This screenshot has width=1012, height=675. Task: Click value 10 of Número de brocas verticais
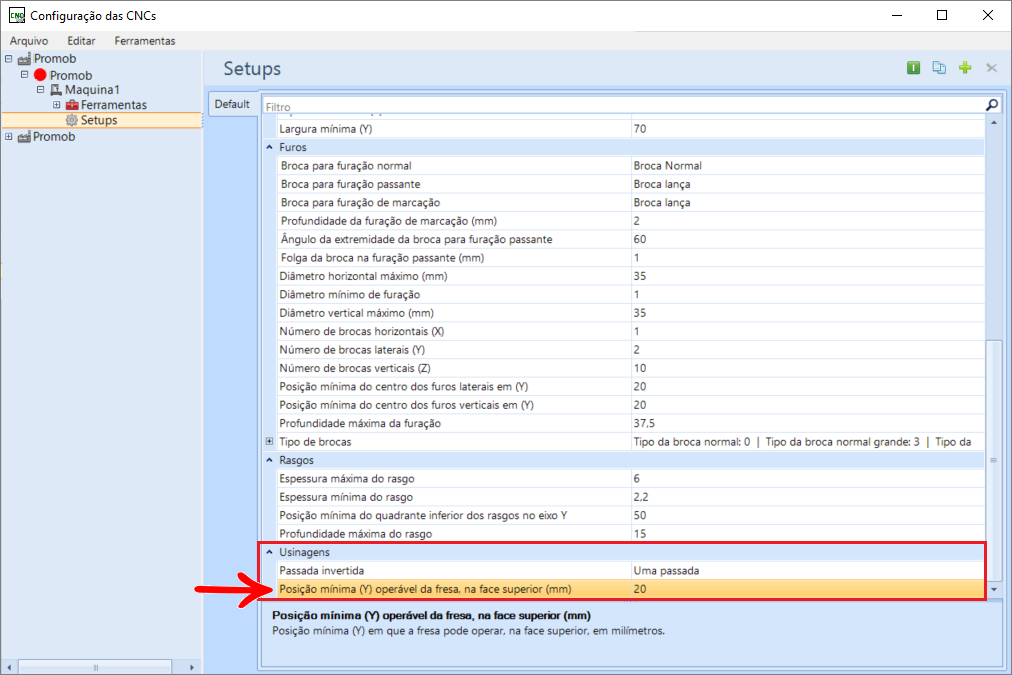pos(807,368)
